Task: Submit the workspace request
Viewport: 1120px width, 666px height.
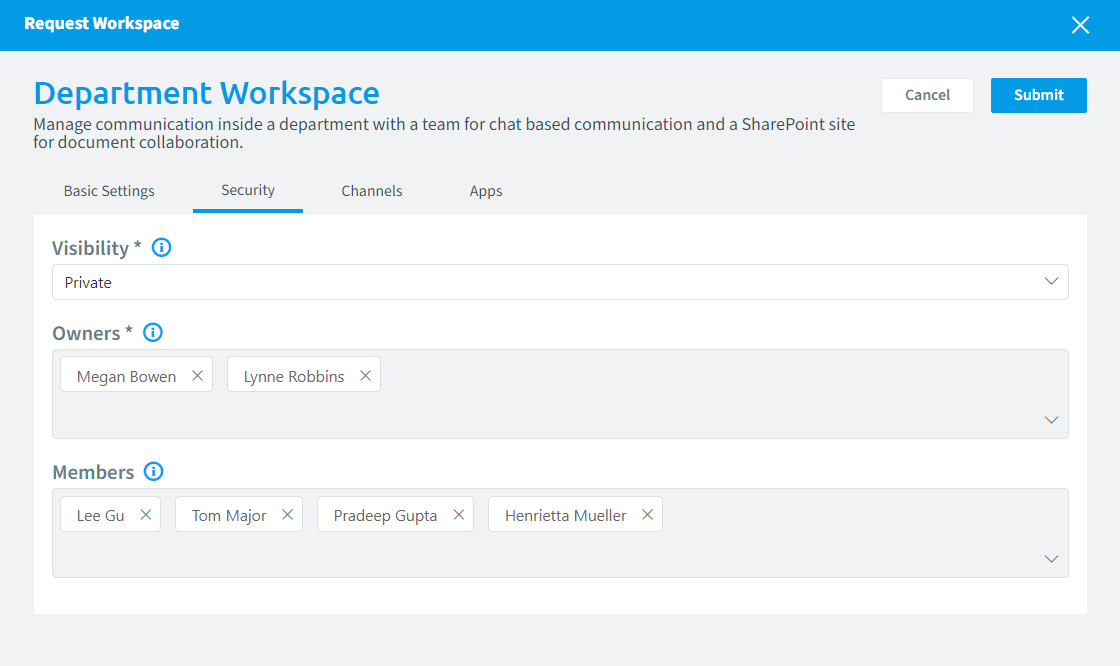Action: (1039, 95)
